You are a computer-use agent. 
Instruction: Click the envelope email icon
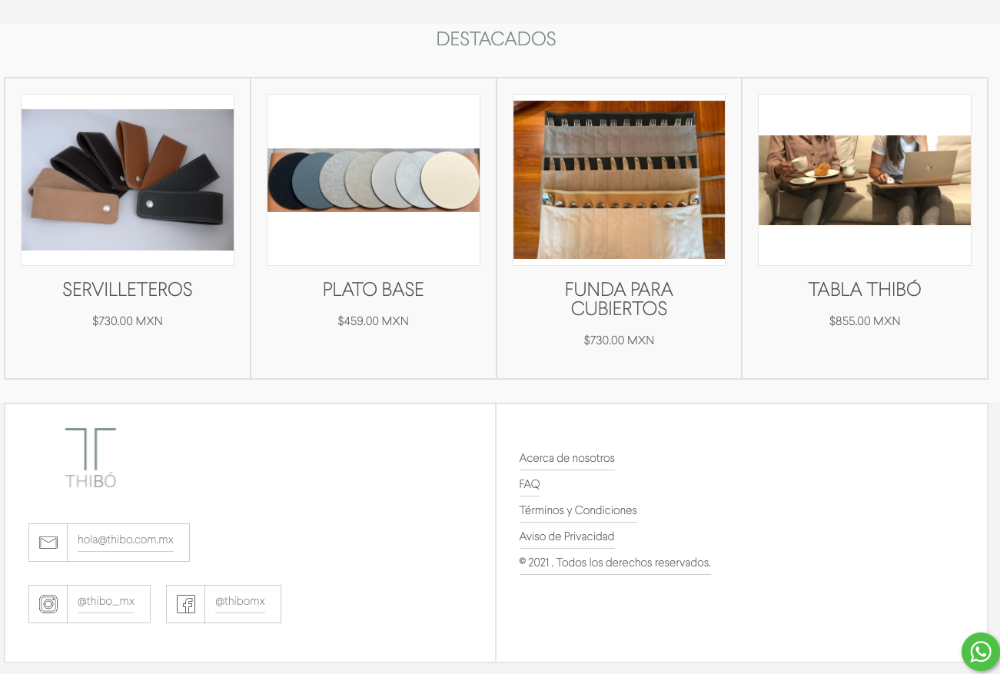point(48,542)
